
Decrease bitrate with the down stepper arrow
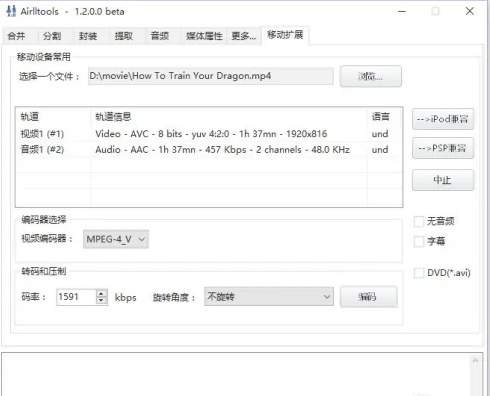click(101, 301)
